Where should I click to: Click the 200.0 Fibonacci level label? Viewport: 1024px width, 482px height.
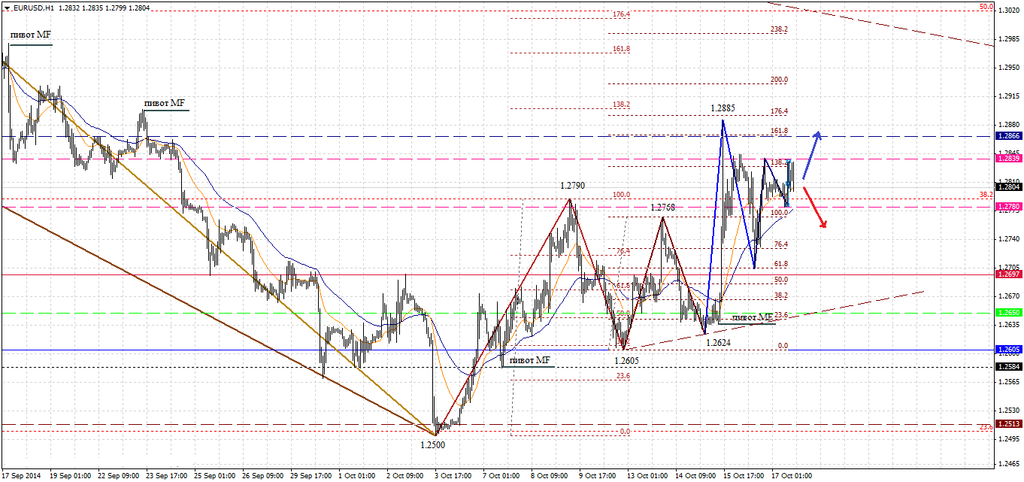coord(779,80)
